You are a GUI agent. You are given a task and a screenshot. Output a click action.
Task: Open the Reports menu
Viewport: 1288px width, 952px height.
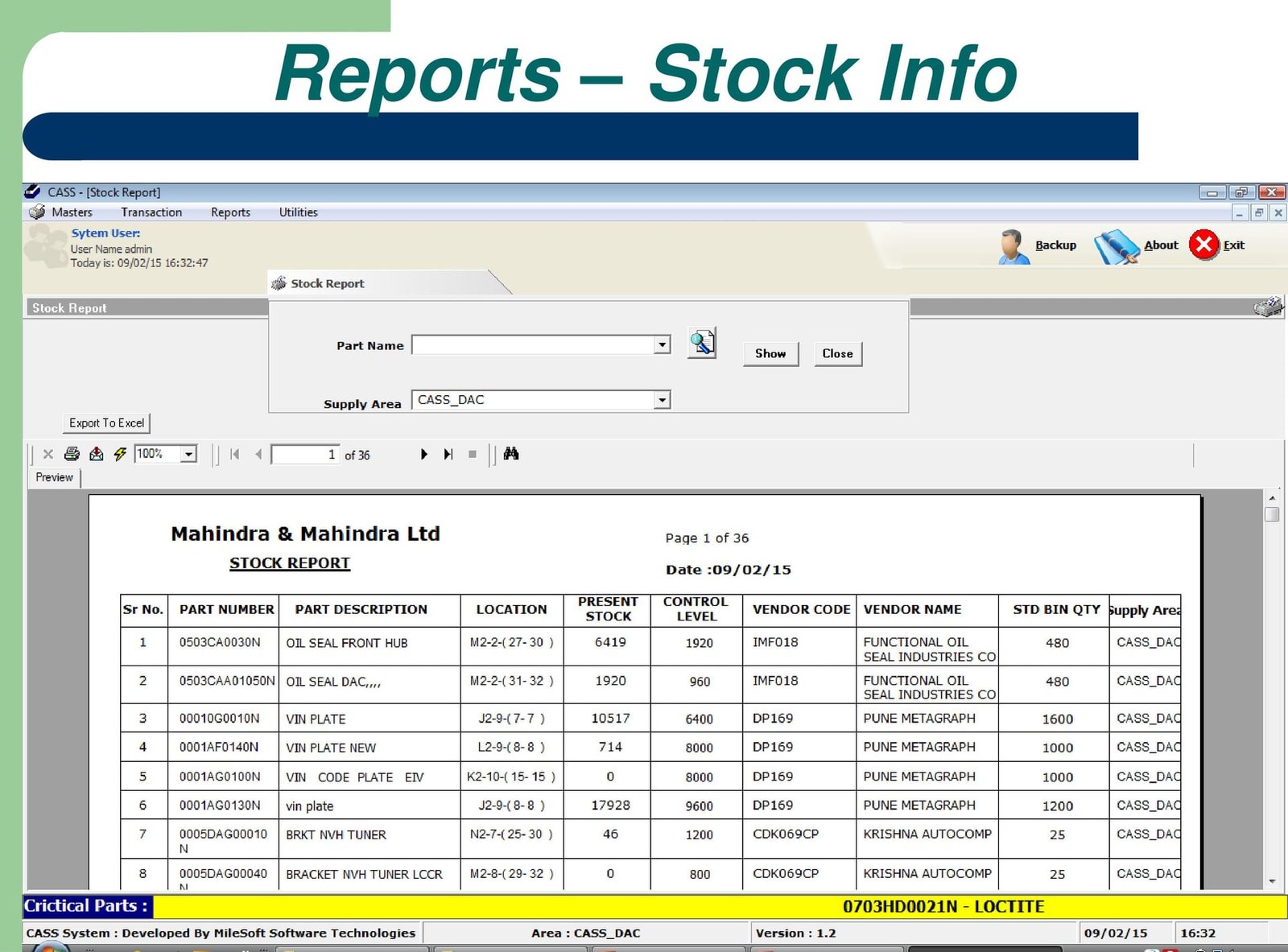pyautogui.click(x=230, y=212)
